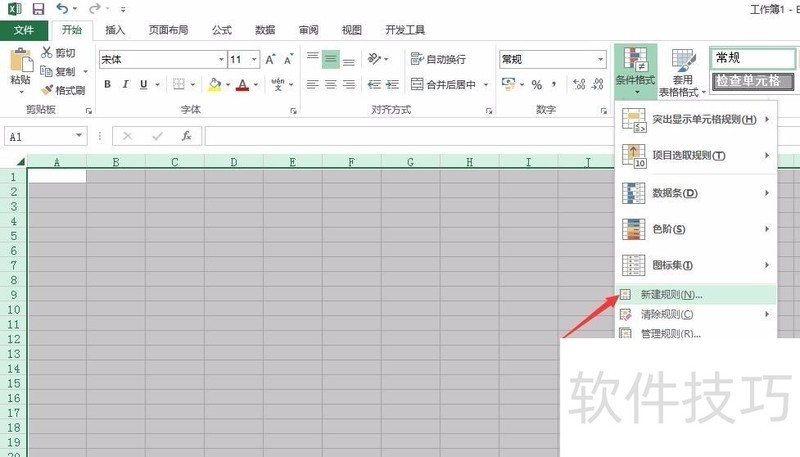Switch to the 插入 tab
Screen dimensions: 800x457
[115, 30]
